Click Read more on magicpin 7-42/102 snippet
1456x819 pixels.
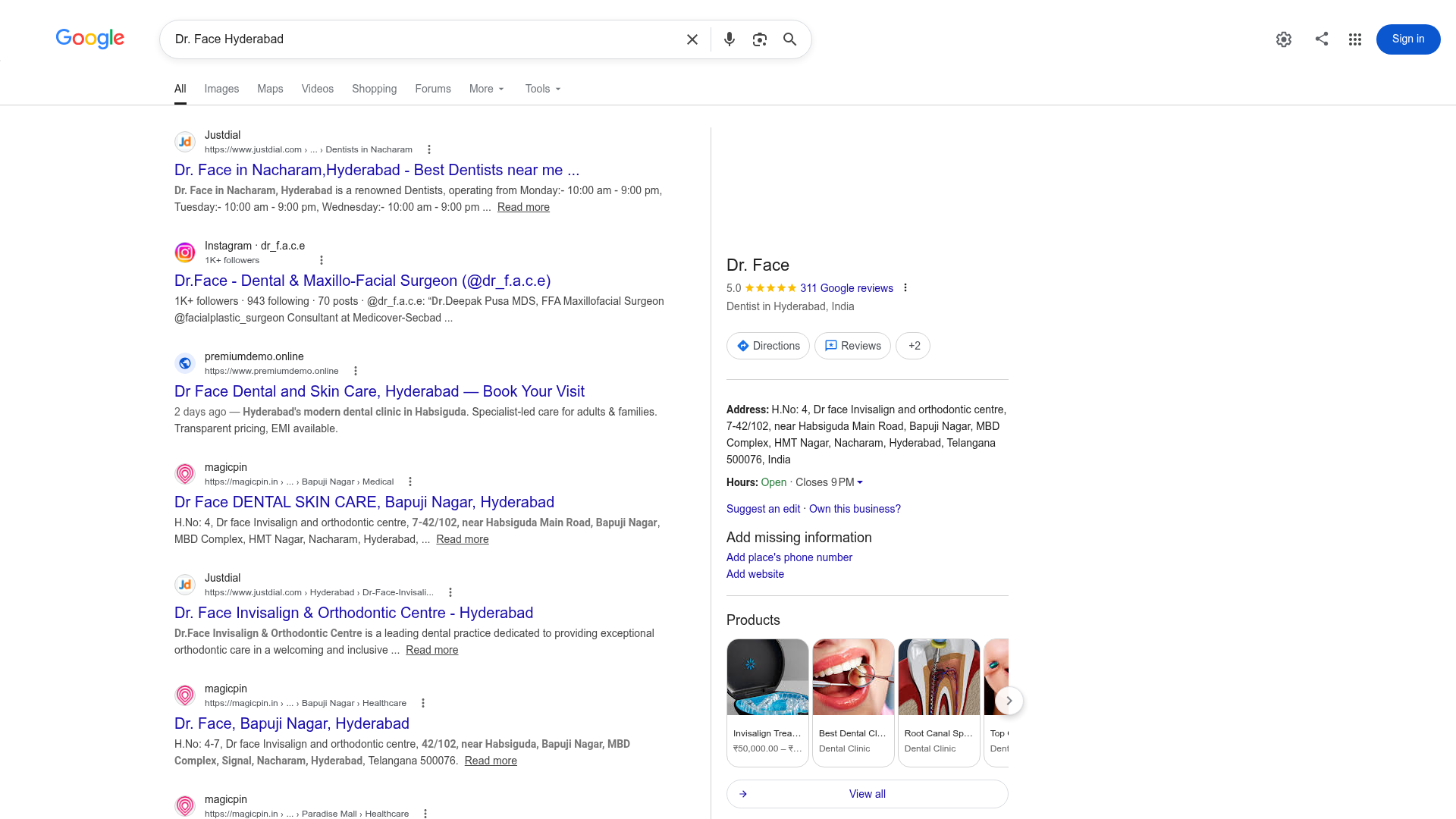click(x=463, y=539)
